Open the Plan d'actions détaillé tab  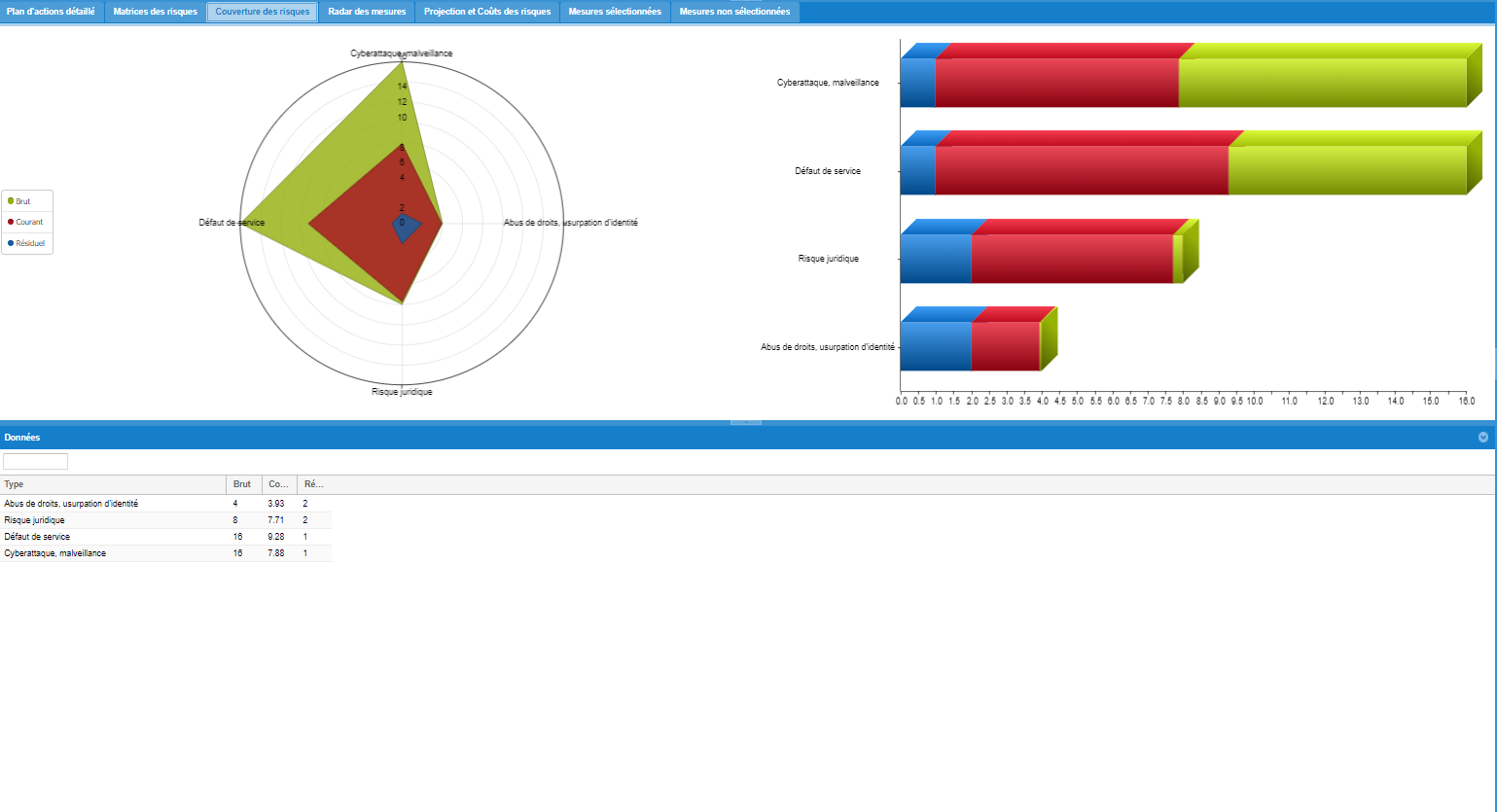(x=52, y=12)
